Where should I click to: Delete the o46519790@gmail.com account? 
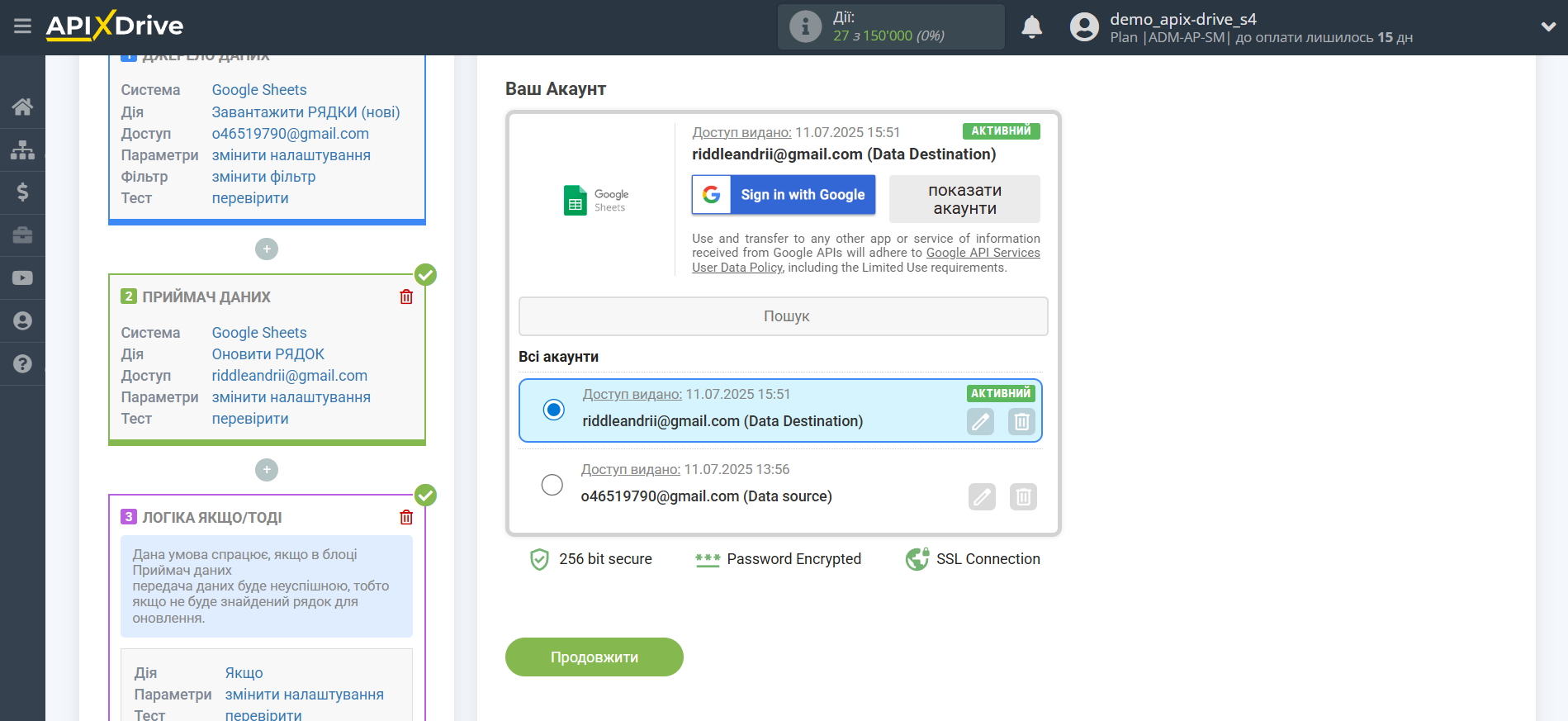click(x=1023, y=497)
